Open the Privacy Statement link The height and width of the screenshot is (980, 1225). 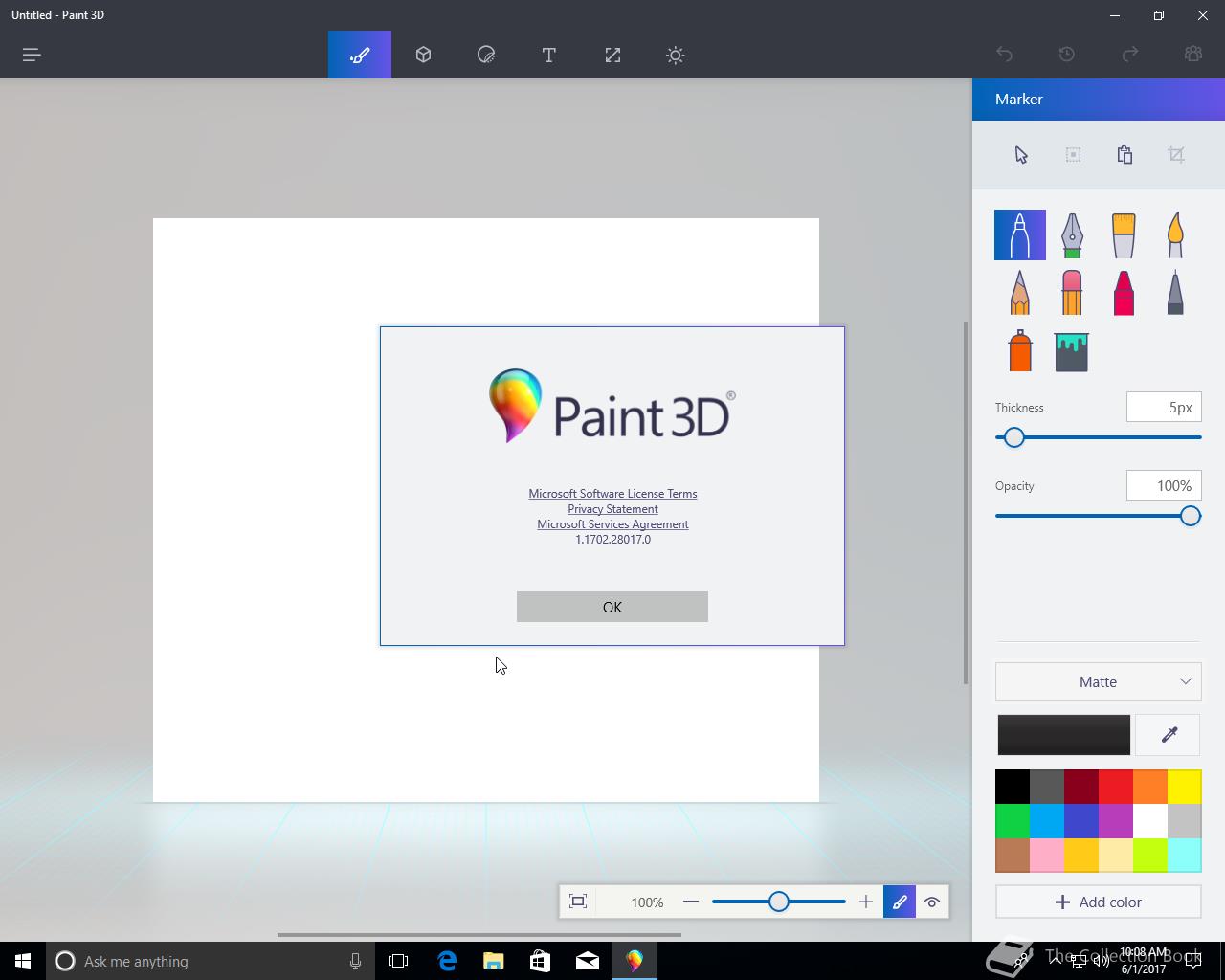coord(612,509)
